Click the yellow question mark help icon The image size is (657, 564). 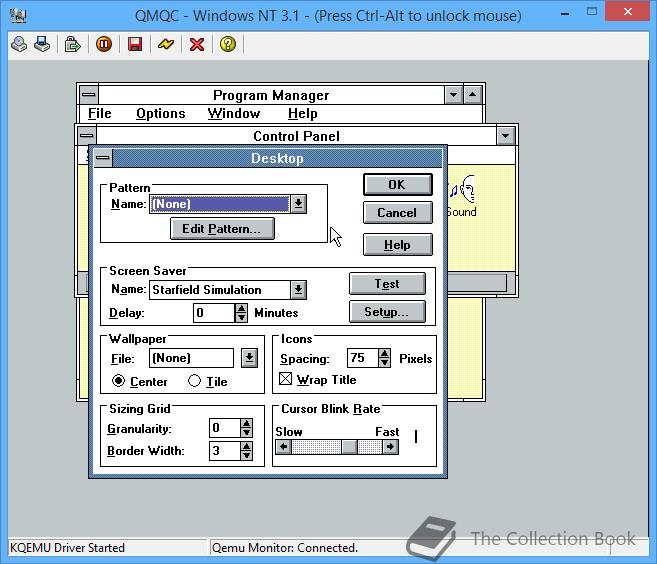pyautogui.click(x=228, y=44)
